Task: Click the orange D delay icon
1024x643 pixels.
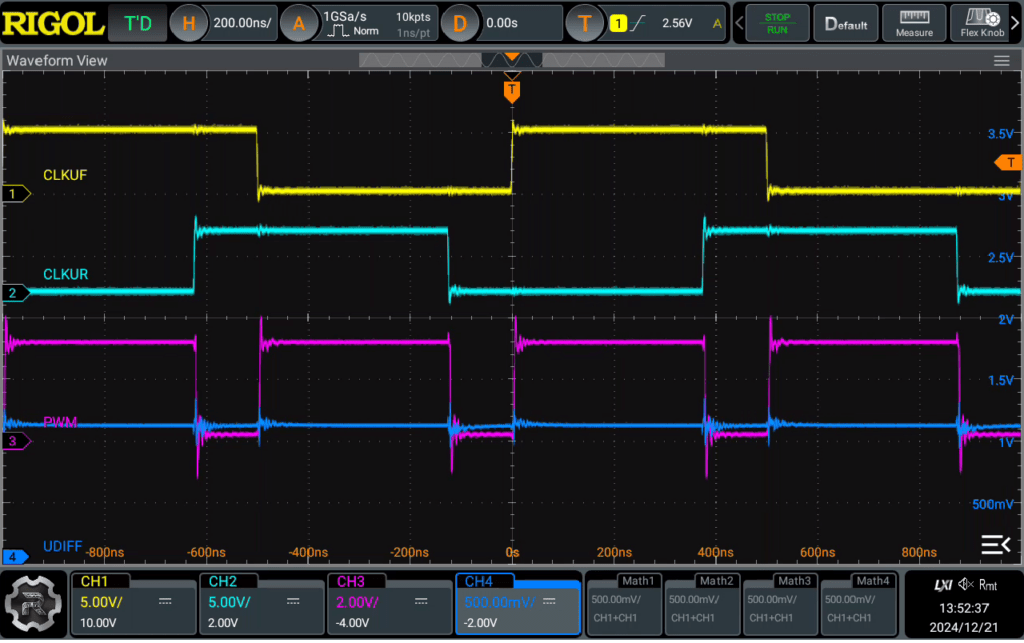Action: click(459, 24)
